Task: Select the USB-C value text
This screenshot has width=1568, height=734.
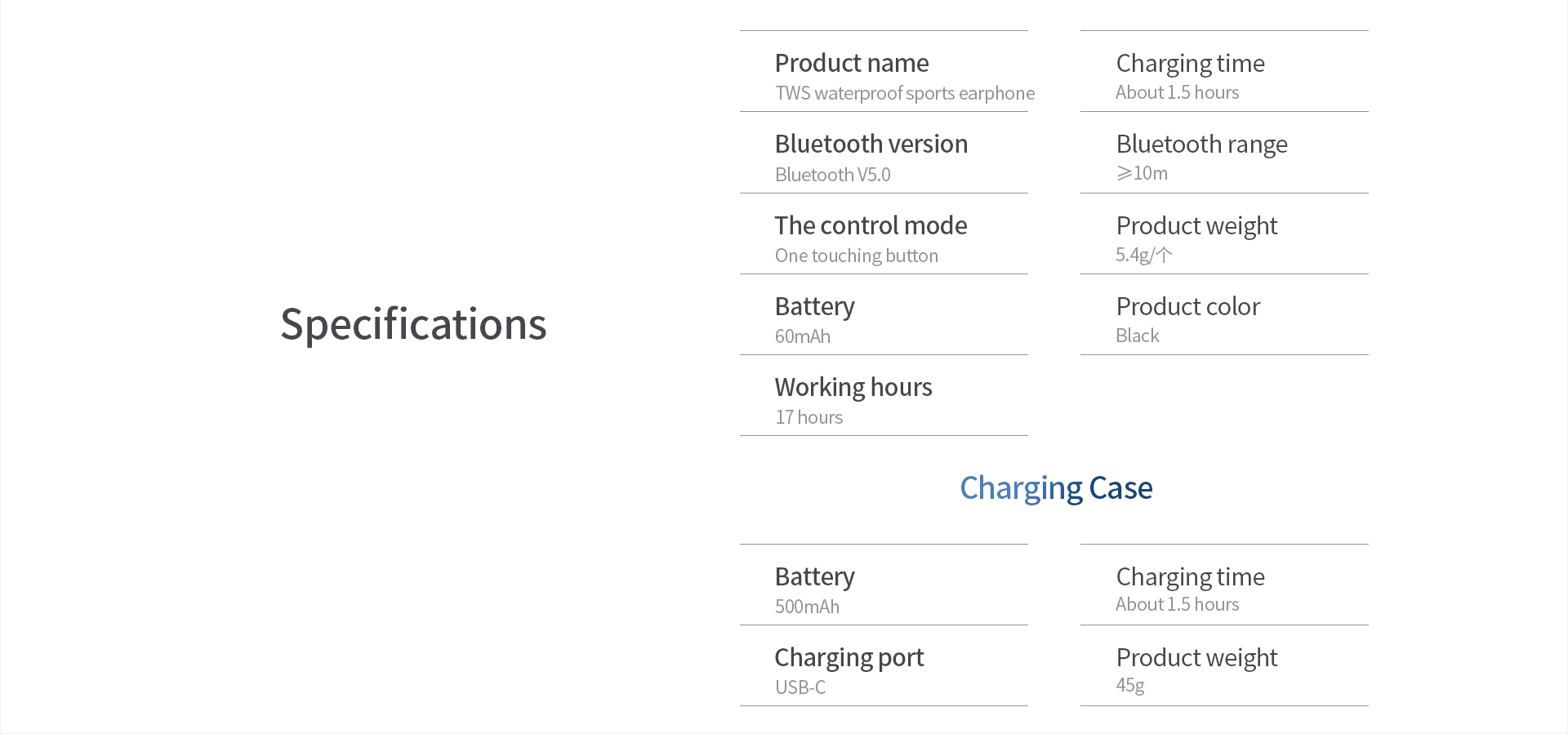Action: (800, 687)
